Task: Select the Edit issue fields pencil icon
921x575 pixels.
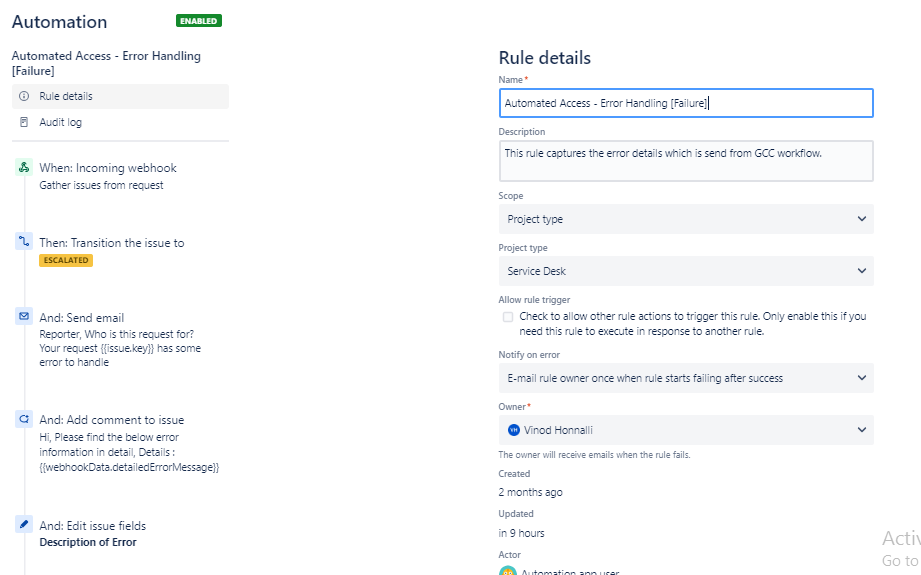Action: coord(24,524)
